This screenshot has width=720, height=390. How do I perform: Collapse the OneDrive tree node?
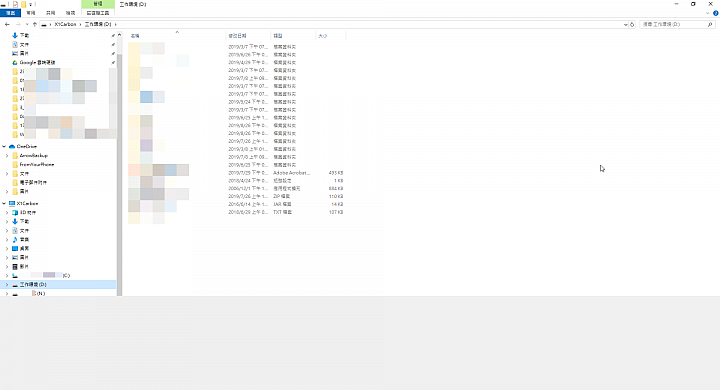(4, 147)
